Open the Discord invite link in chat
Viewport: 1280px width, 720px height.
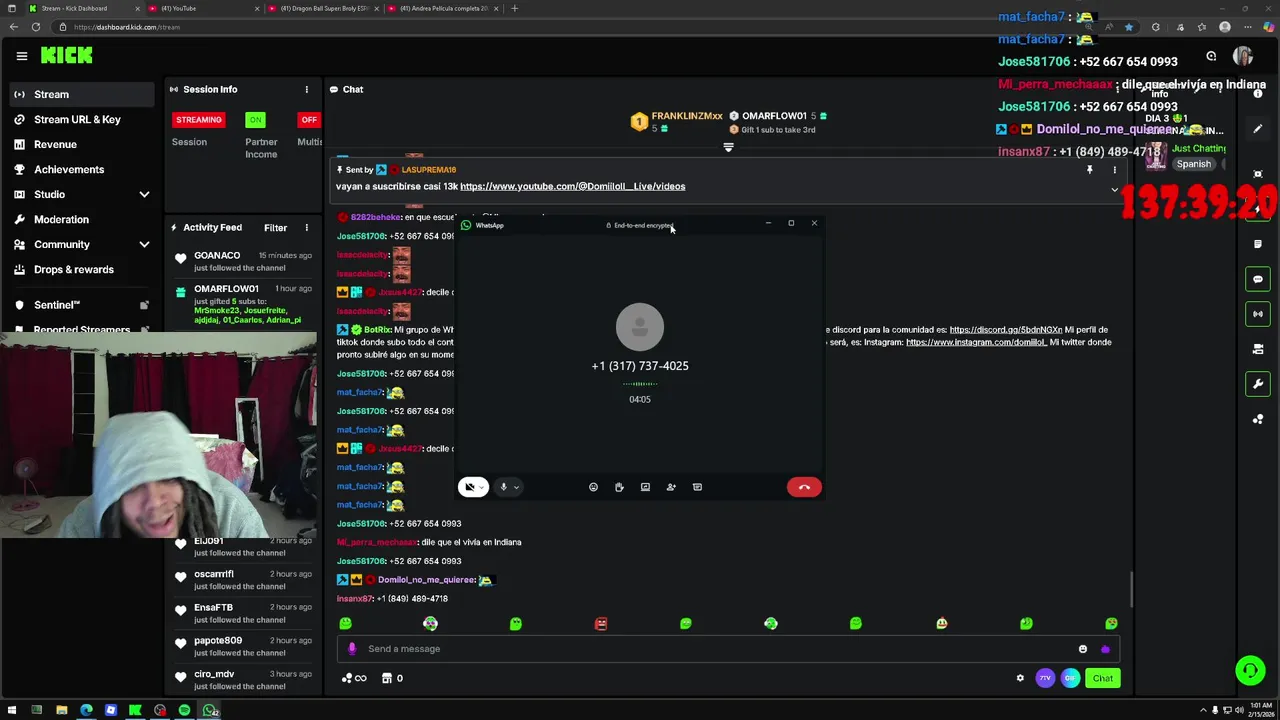pyautogui.click(x=1005, y=329)
